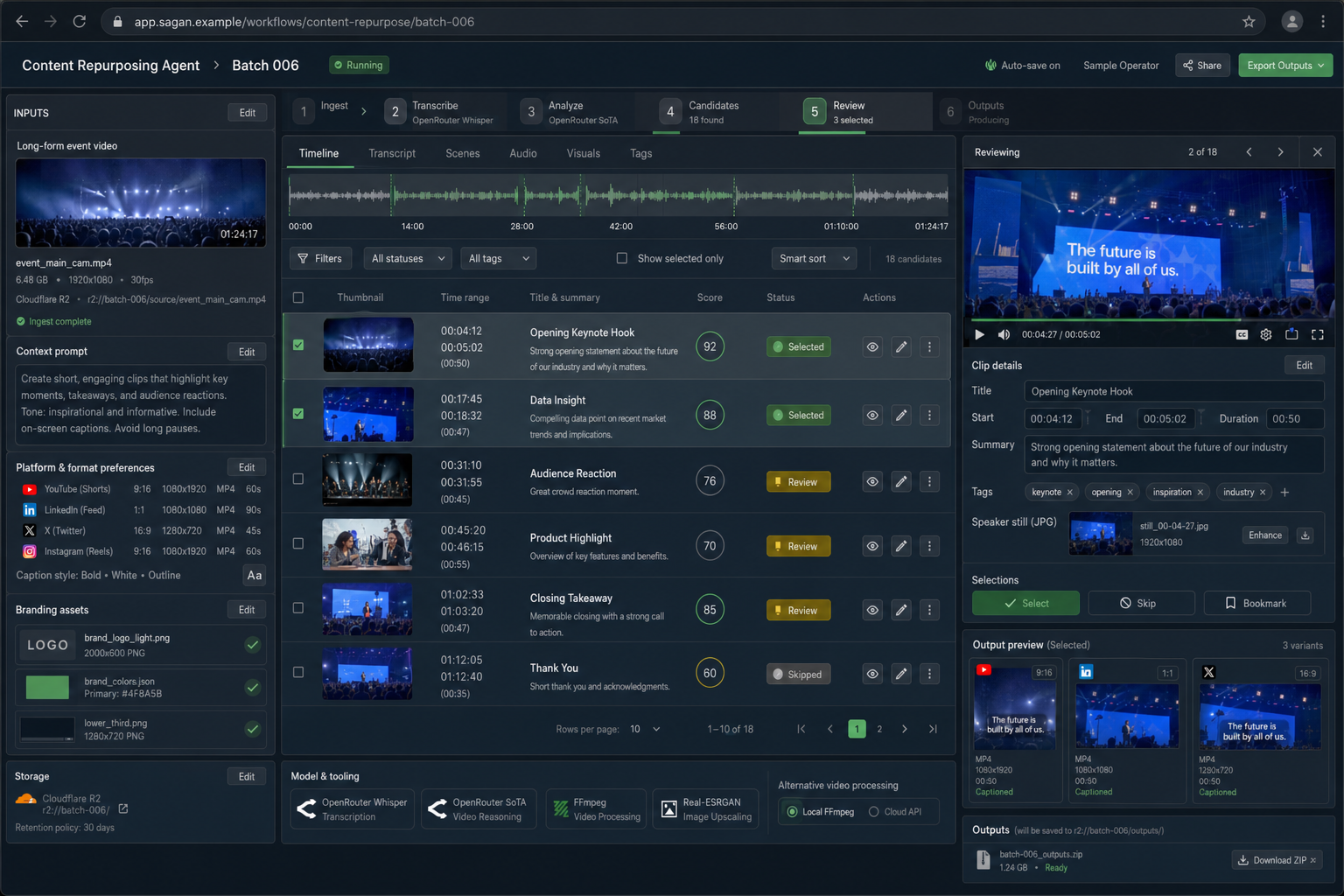The image size is (1344, 896).
Task: Remove the industry tag
Action: [x=1263, y=493]
